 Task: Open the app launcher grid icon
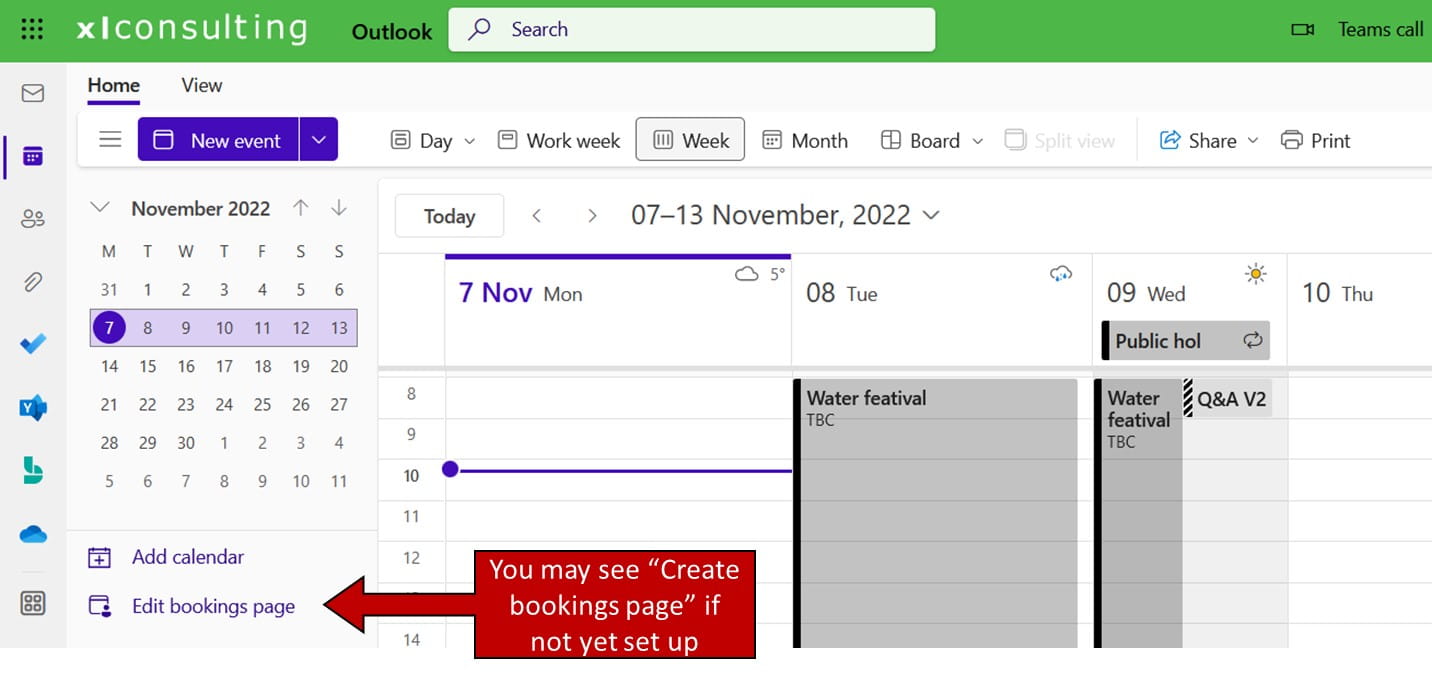point(32,29)
